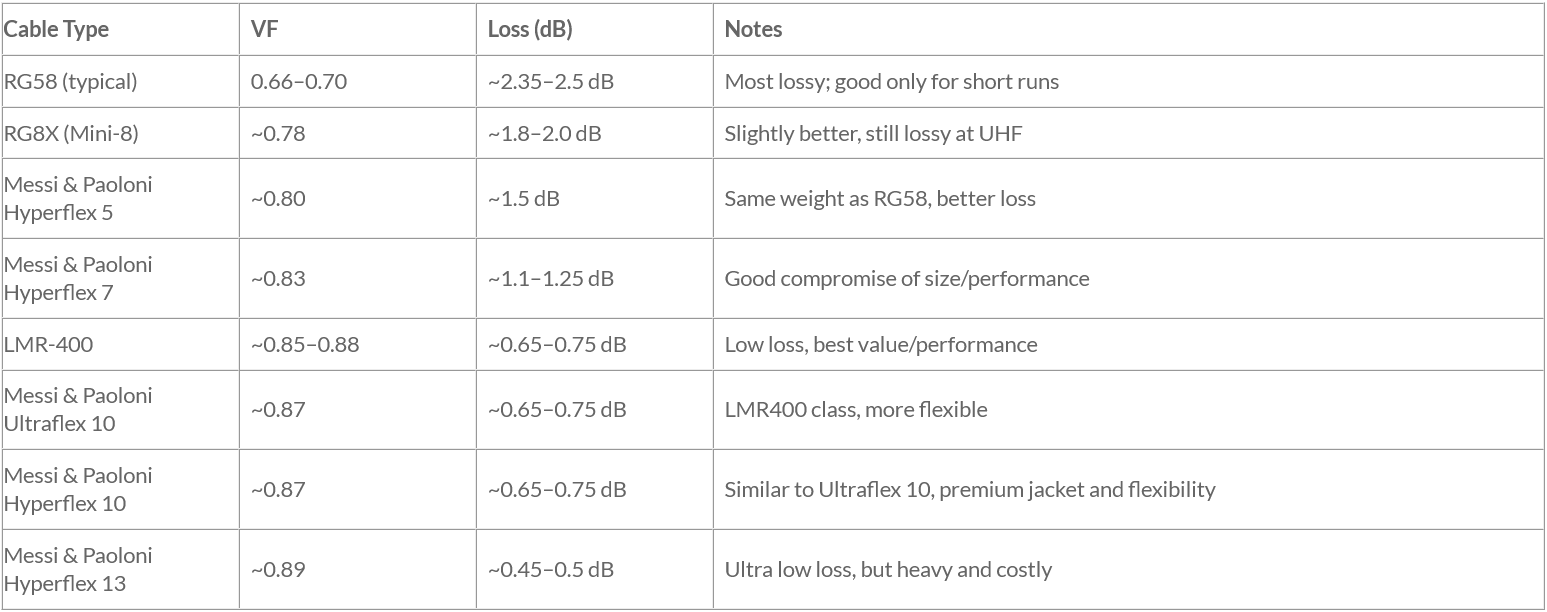Select the ~0.89 VF cell
The height and width of the screenshot is (612, 1547).
click(x=278, y=569)
